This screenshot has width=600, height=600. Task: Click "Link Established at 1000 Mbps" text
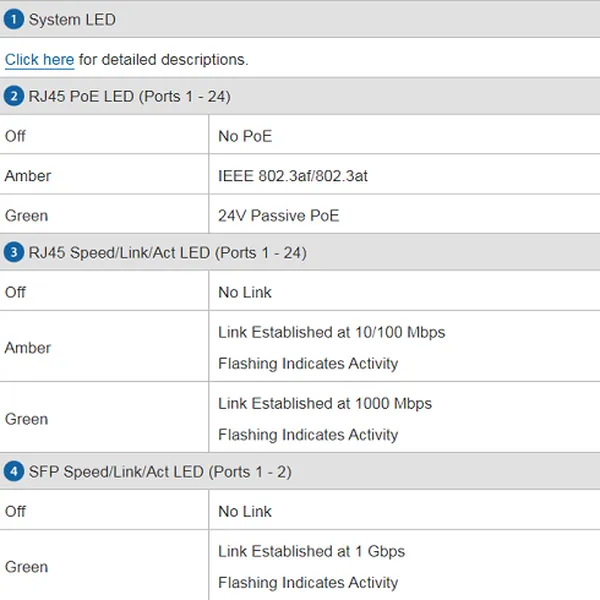pos(325,404)
